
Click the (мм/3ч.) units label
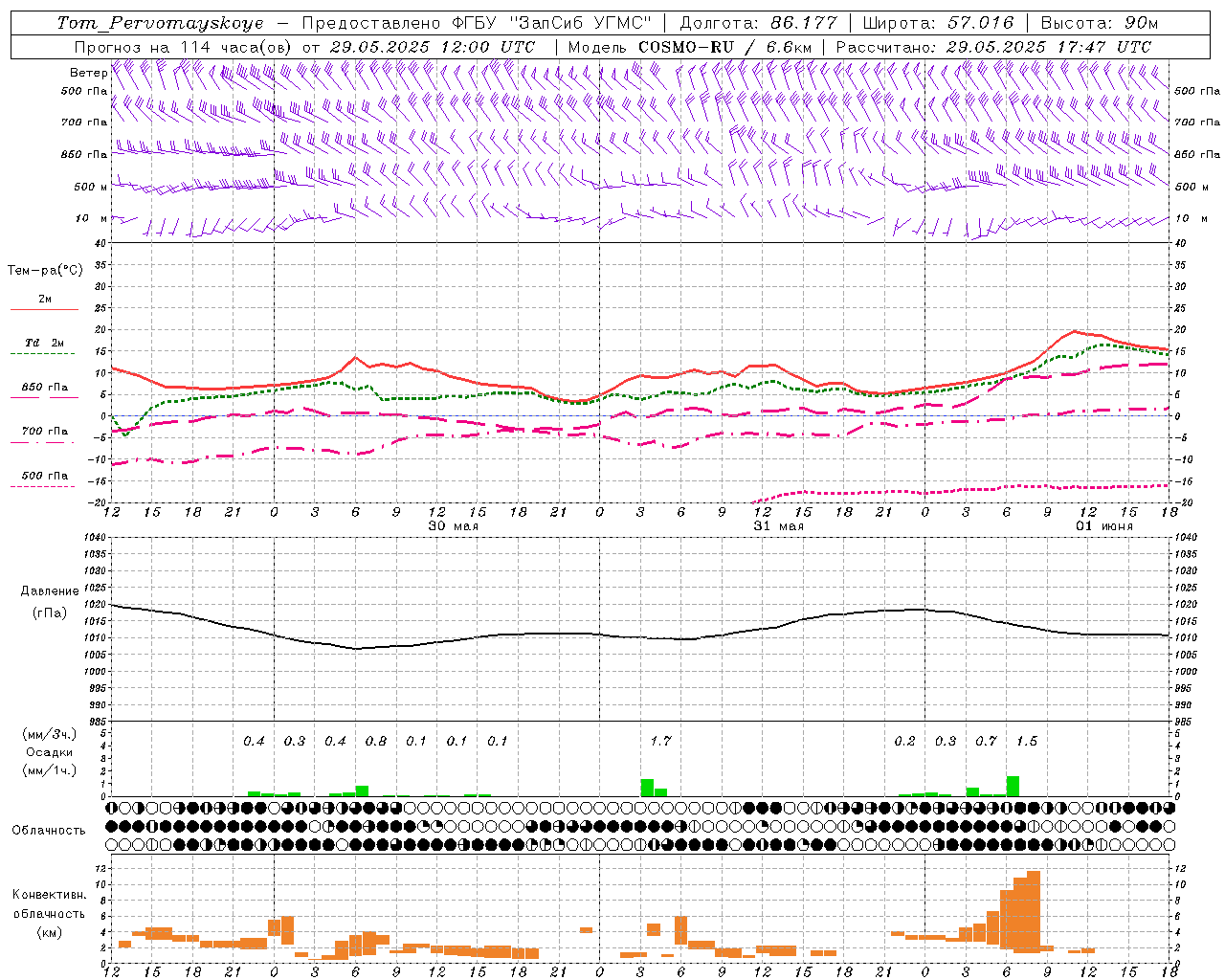click(x=49, y=734)
